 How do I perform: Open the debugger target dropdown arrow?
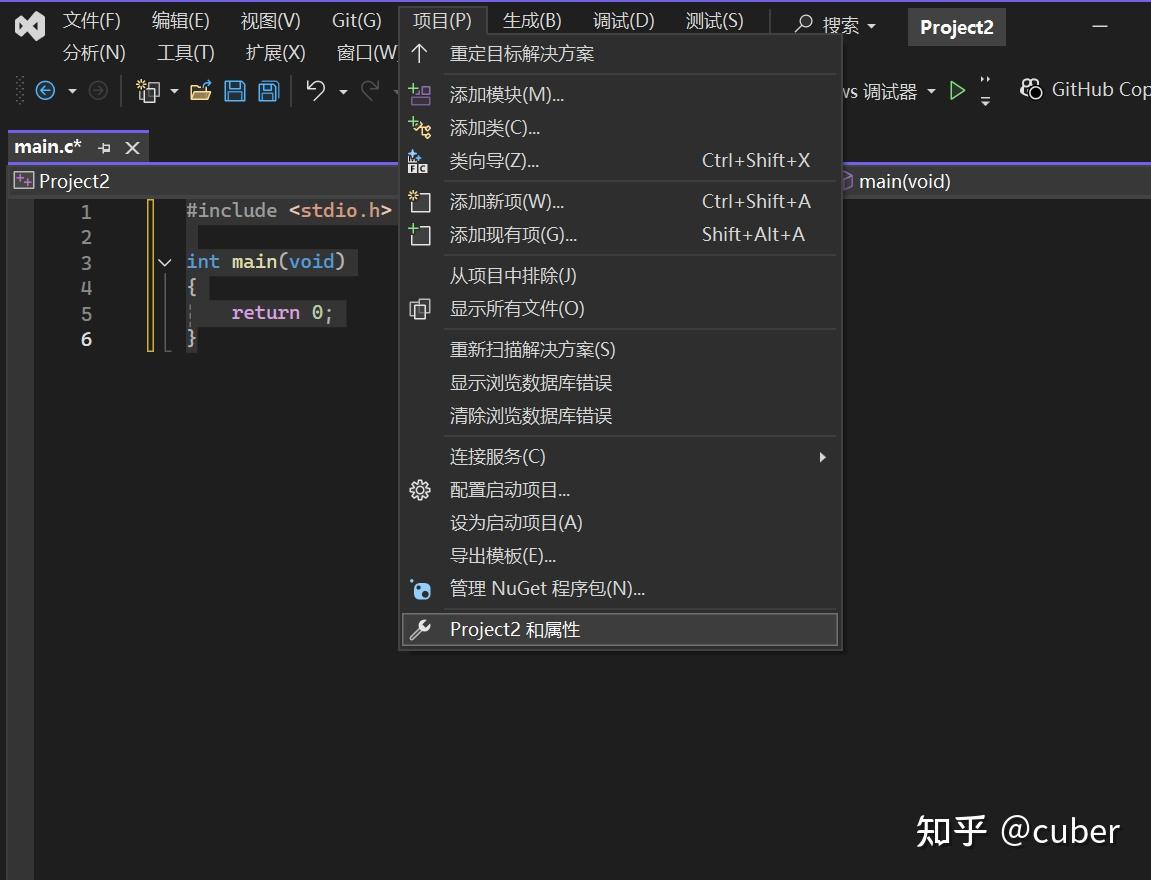click(x=931, y=92)
